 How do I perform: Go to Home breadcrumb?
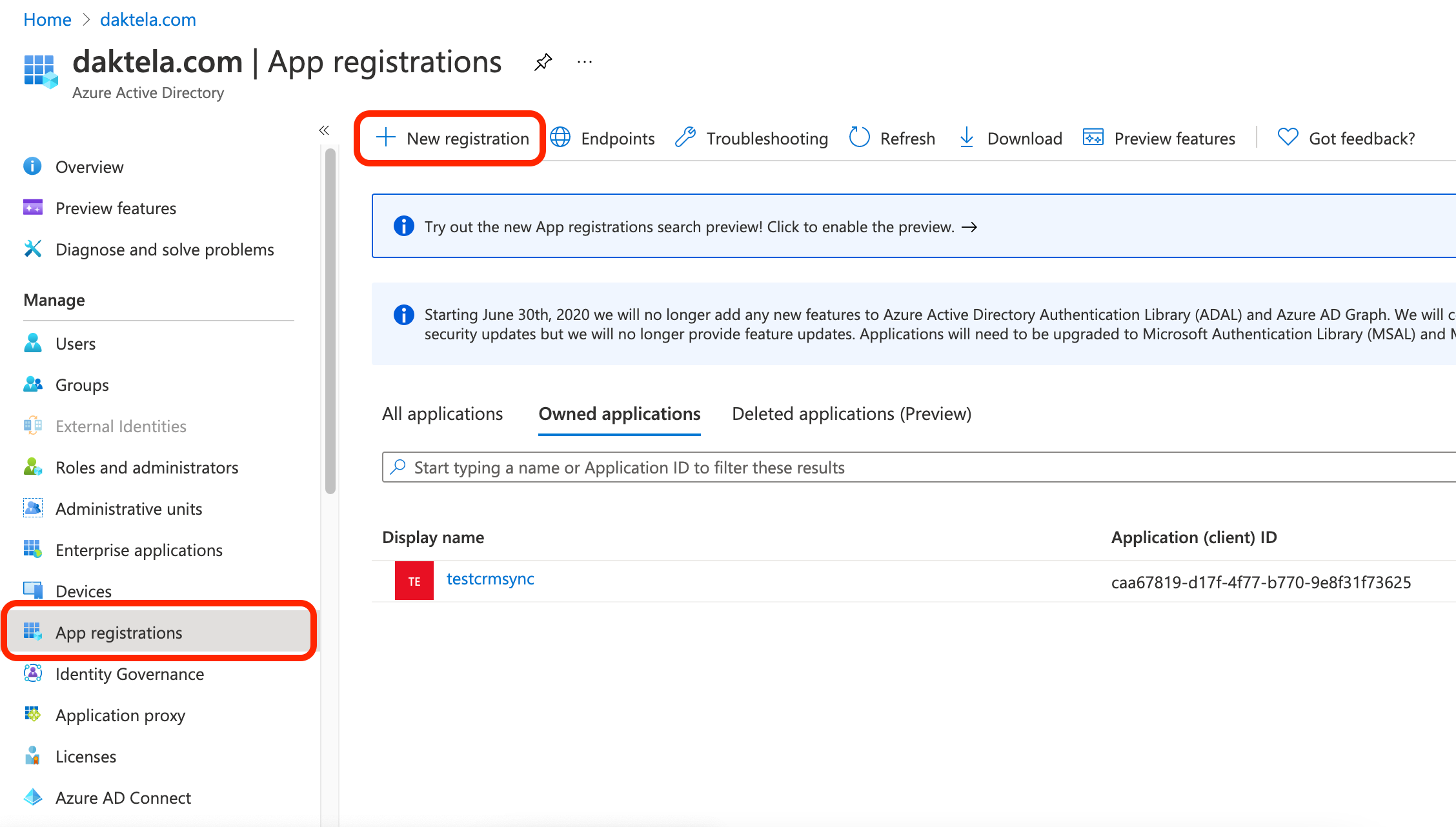tap(47, 19)
